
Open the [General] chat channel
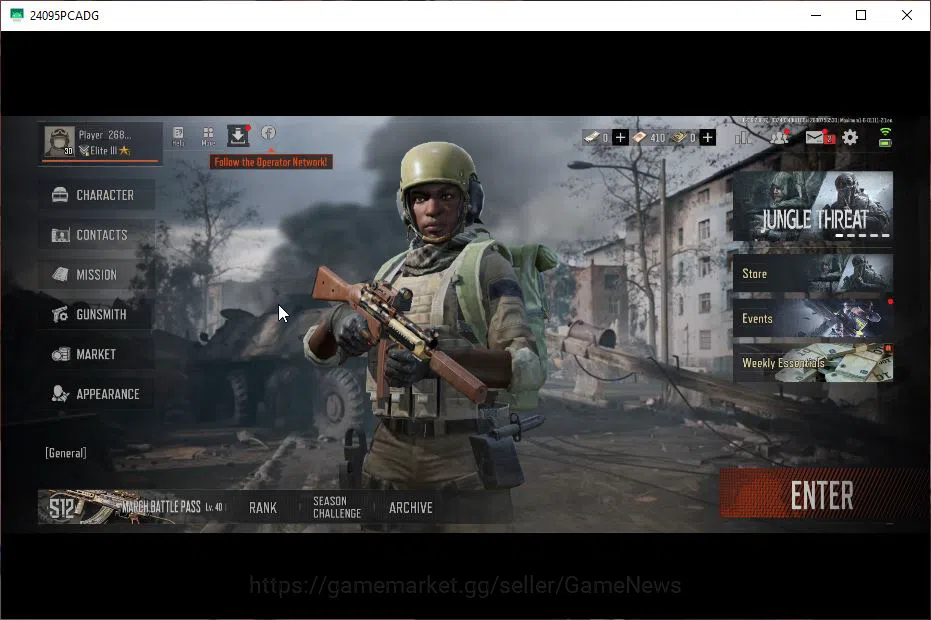point(66,453)
